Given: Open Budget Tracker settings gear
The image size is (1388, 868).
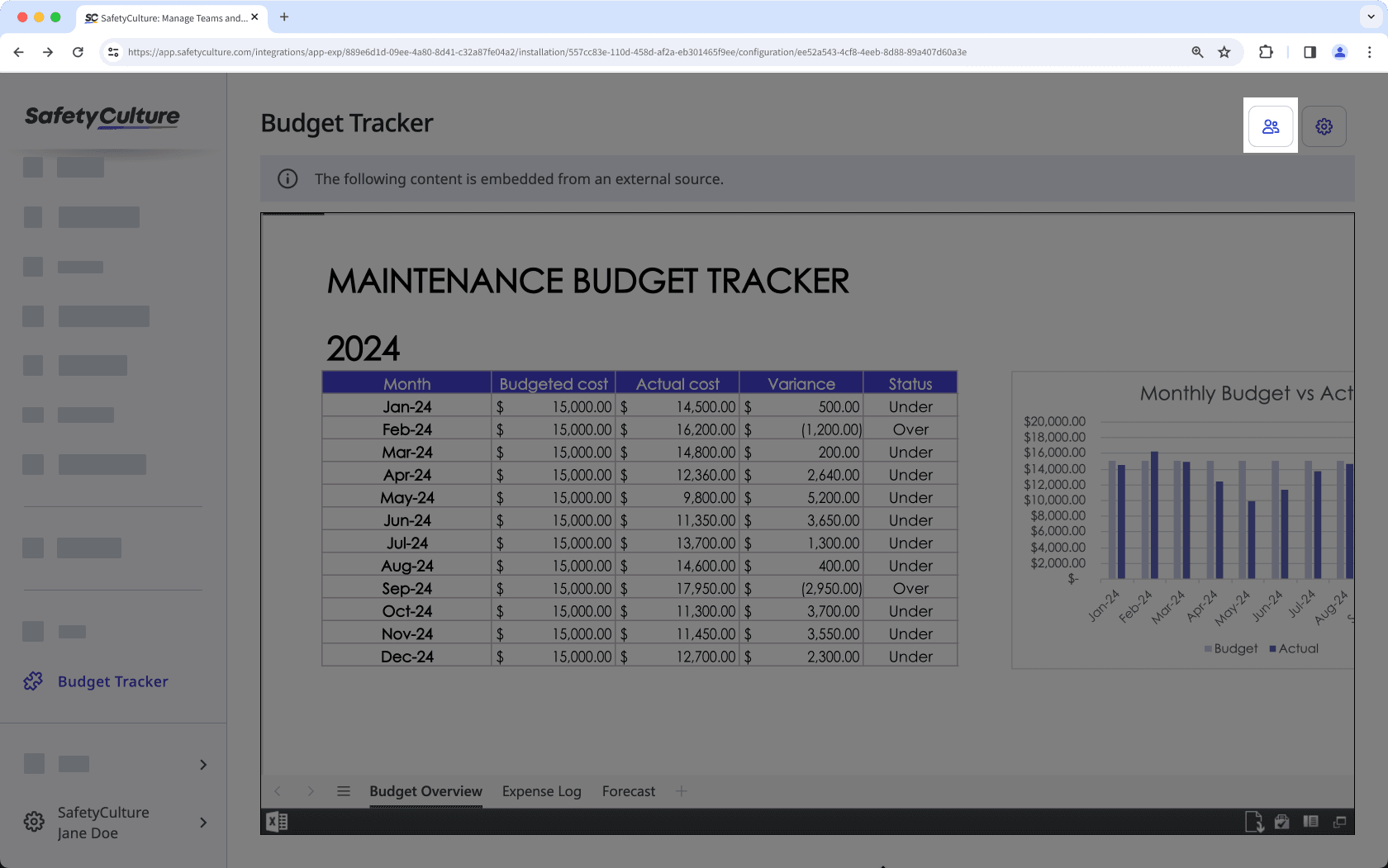Looking at the screenshot, I should 1324,126.
